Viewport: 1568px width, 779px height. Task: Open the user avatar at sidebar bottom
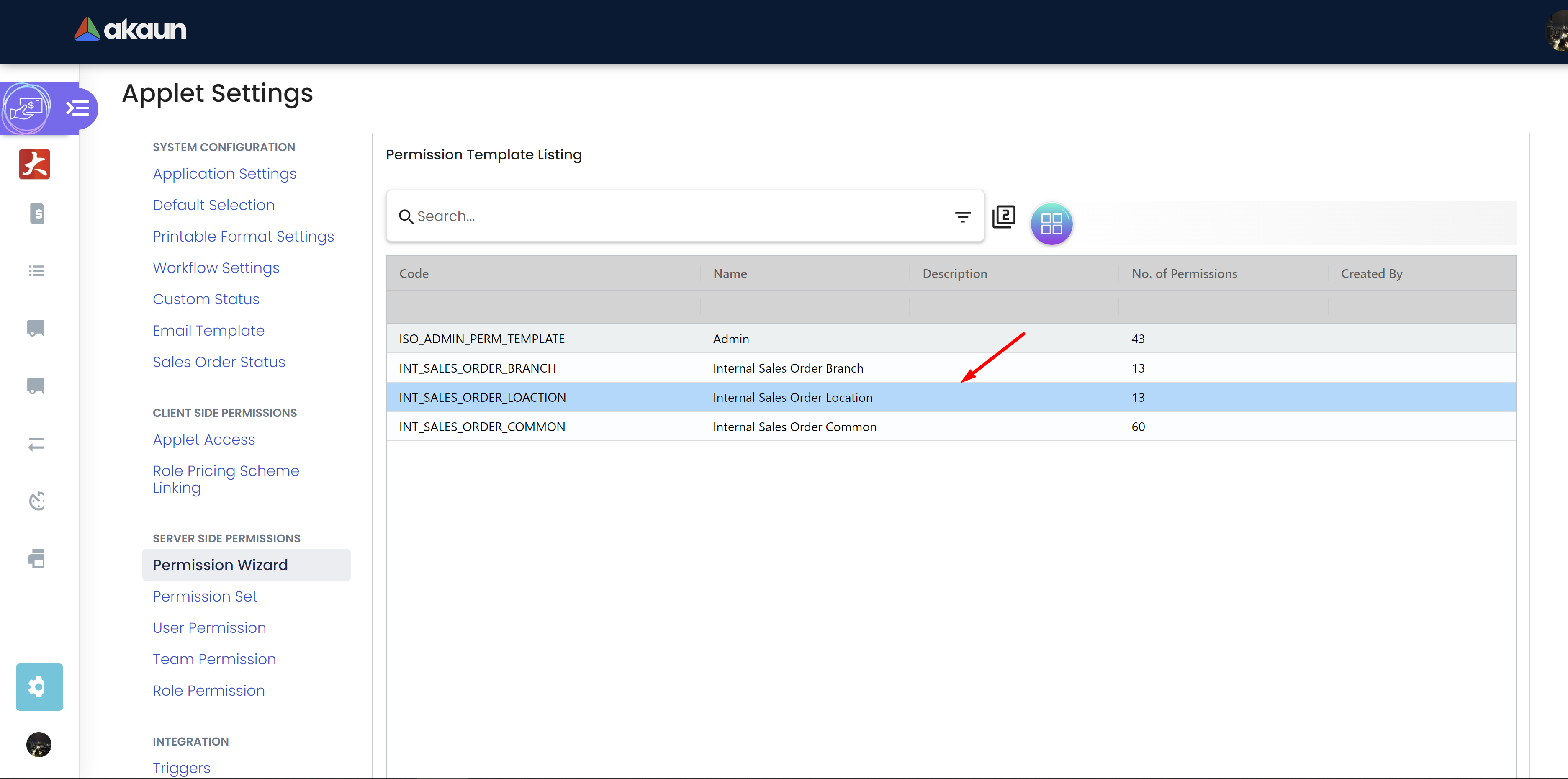click(39, 744)
